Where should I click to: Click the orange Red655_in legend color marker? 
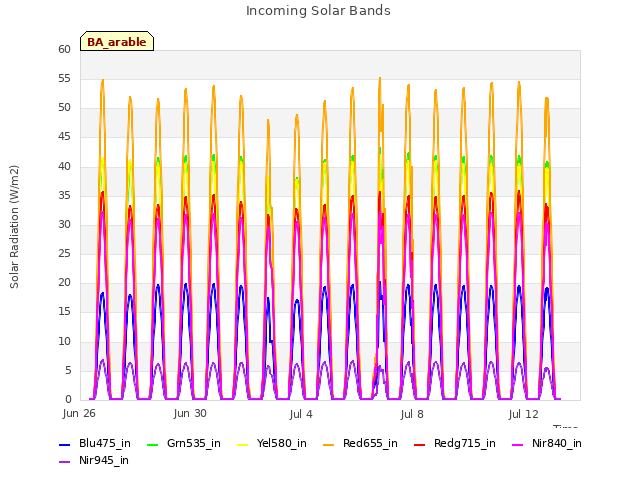coord(329,444)
